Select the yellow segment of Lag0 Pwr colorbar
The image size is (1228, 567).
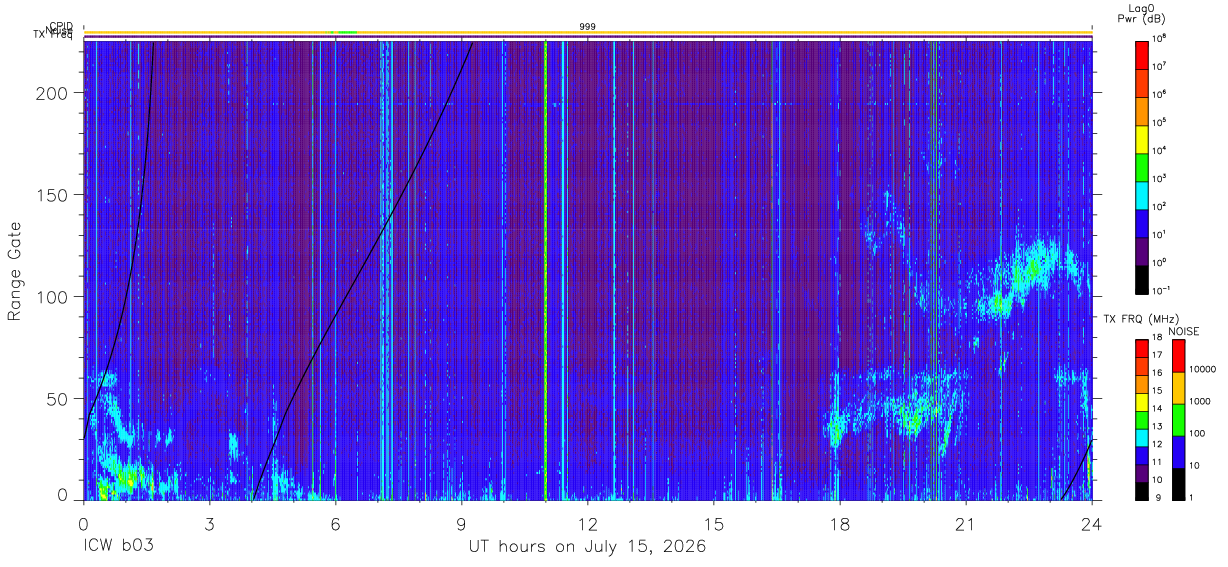[1142, 138]
